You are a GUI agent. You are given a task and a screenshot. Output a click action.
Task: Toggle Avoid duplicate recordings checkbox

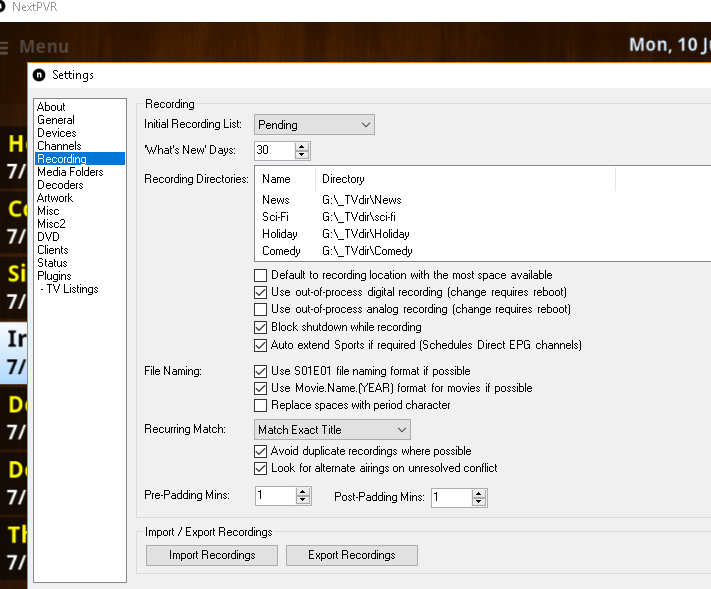click(260, 451)
